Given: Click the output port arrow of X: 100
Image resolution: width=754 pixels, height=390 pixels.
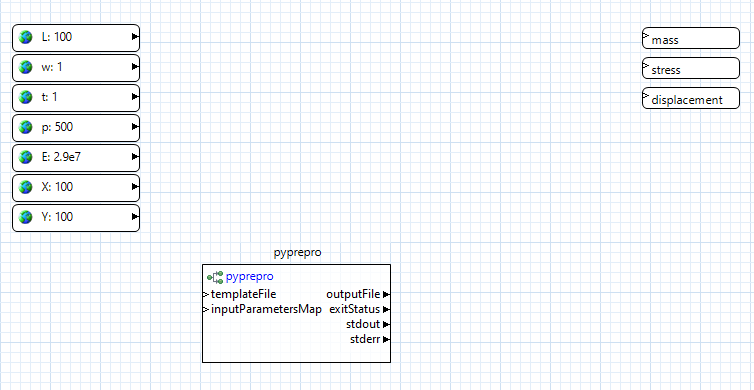Looking at the screenshot, I should pos(135,187).
